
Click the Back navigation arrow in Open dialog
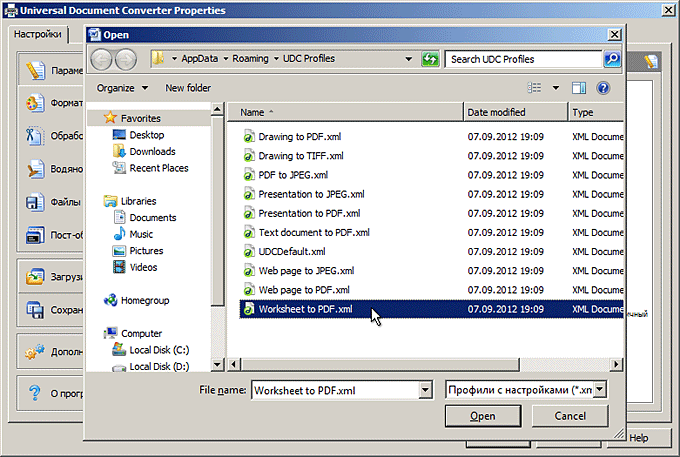(101, 59)
